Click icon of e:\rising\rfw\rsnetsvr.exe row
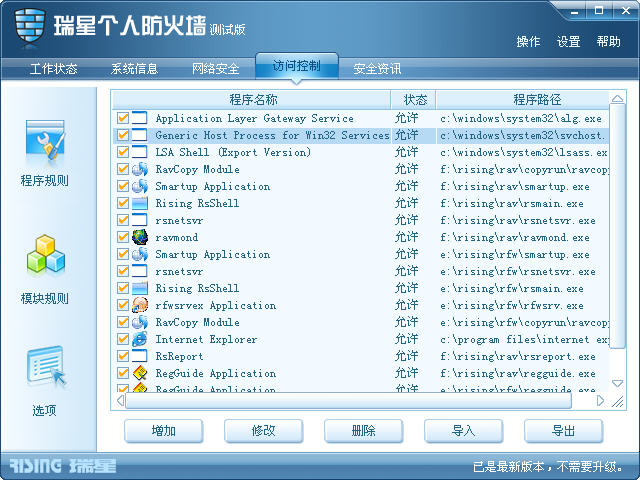The height and width of the screenshot is (480, 640). 140,271
